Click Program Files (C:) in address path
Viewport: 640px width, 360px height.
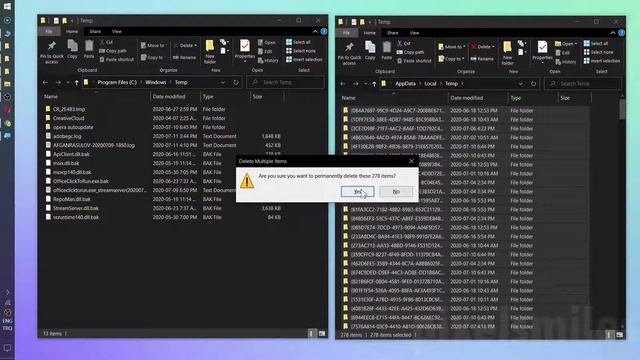coord(117,82)
